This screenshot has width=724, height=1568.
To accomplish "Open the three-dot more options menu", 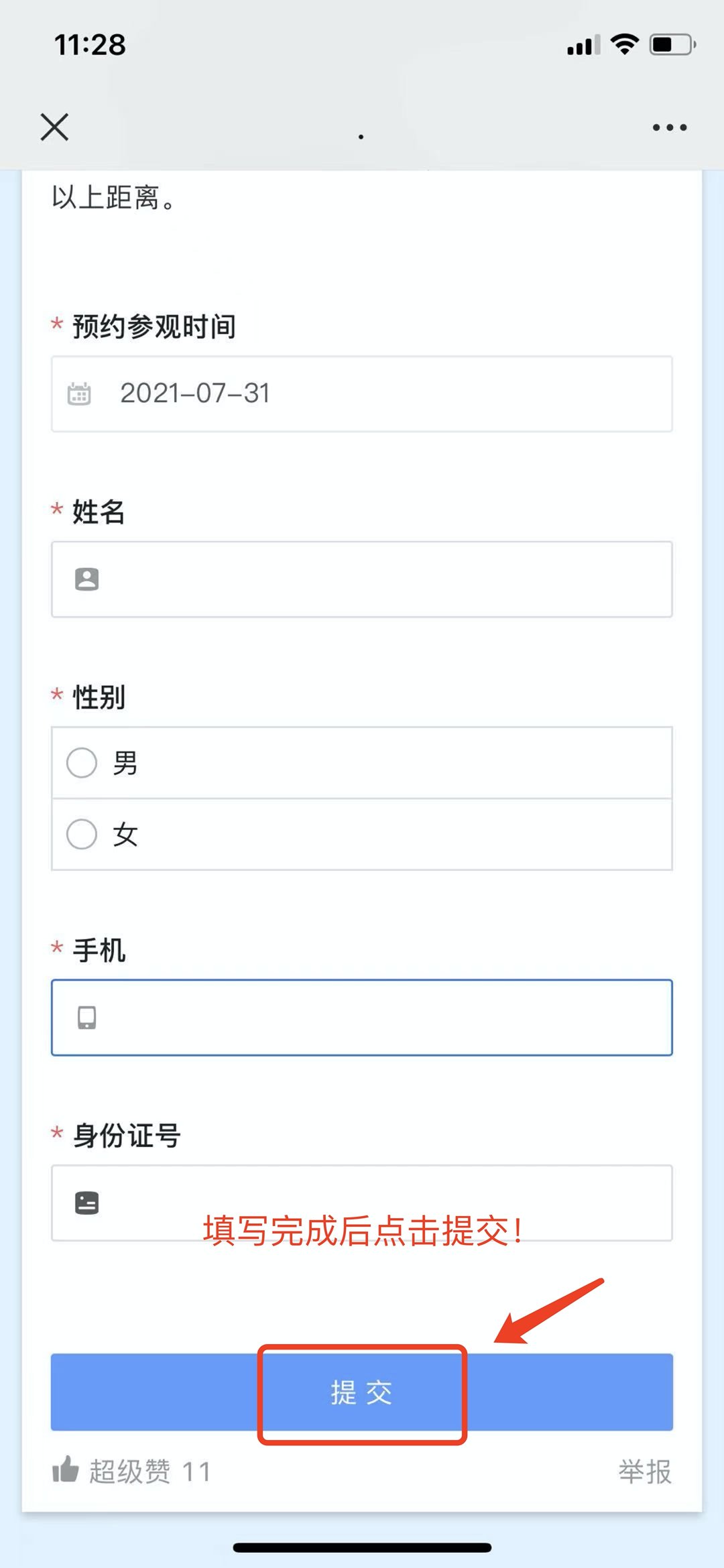I will [x=670, y=127].
